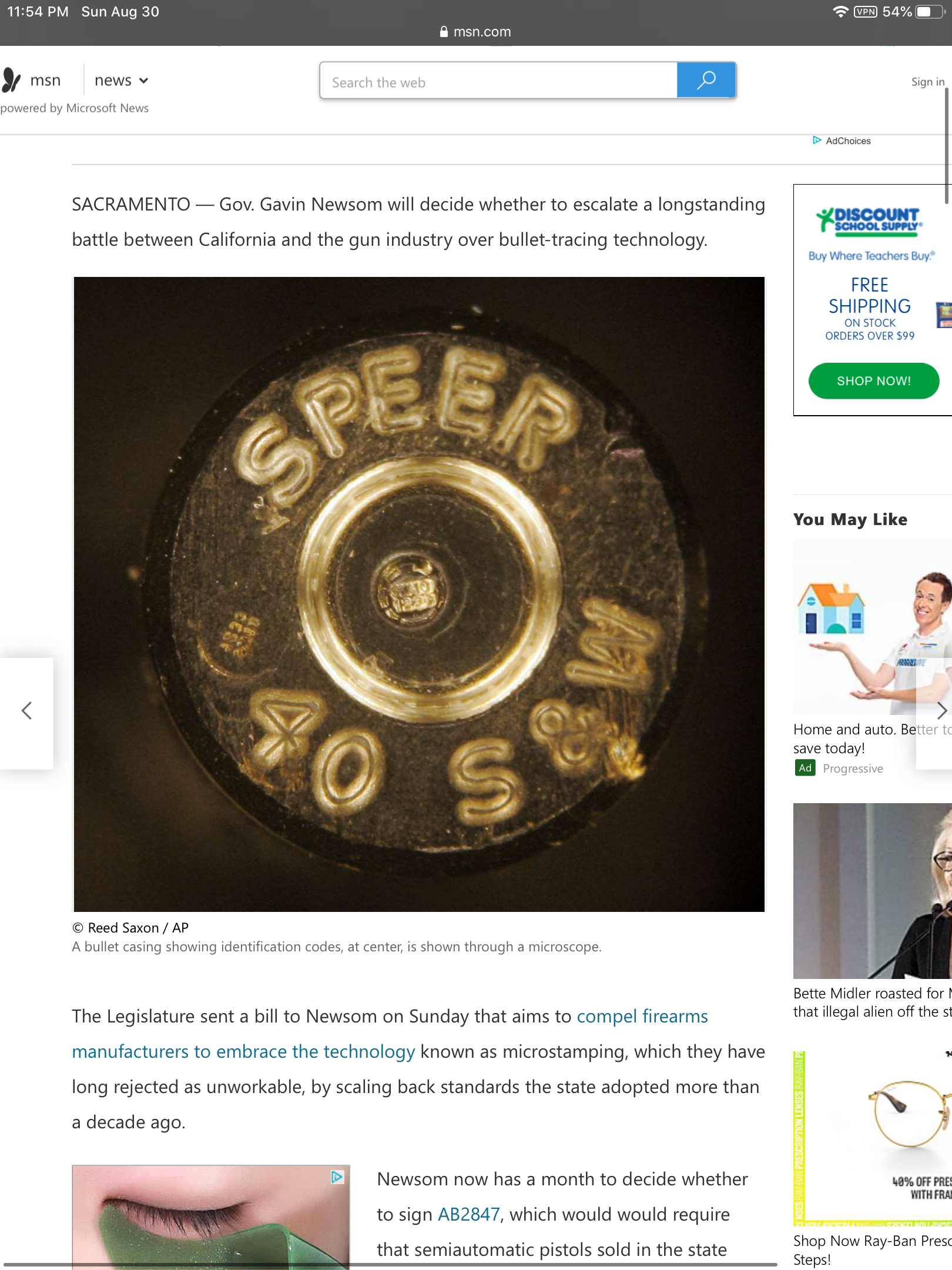Screen dimensions: 952x1270
Task: Open the AdChoices icon
Action: pos(817,140)
